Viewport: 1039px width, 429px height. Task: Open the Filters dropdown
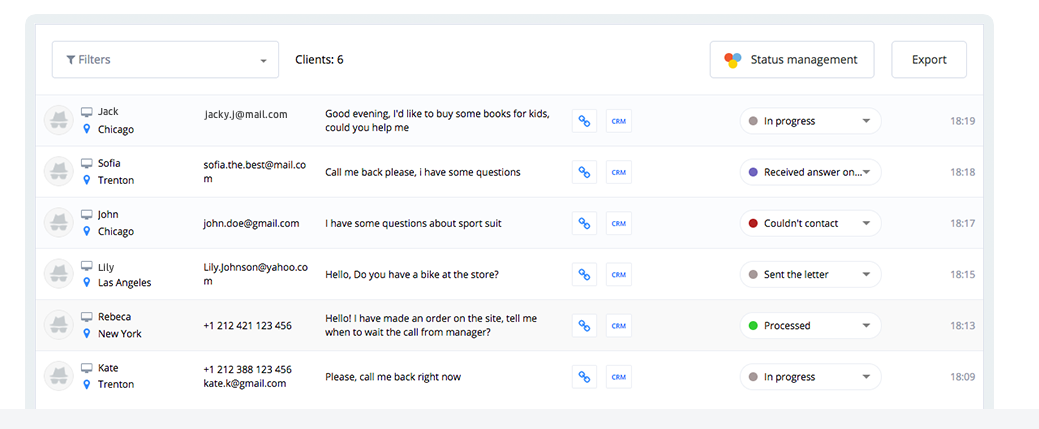point(165,60)
